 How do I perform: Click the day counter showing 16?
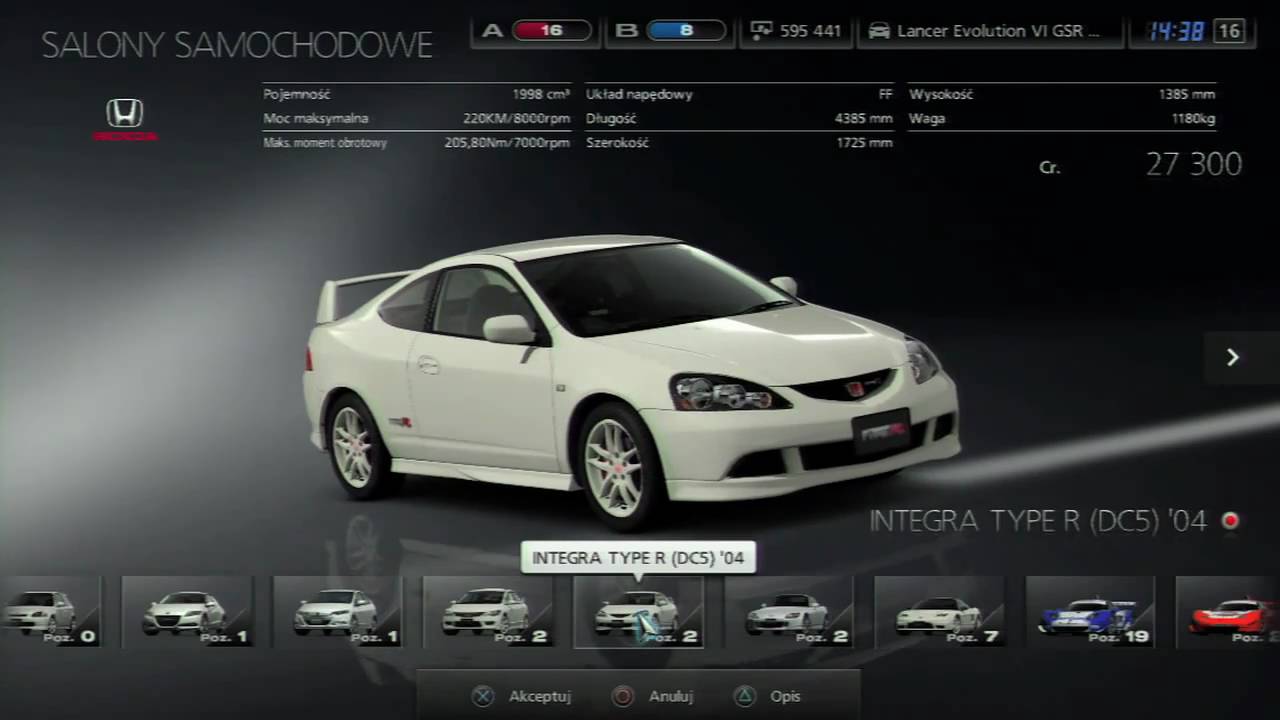pos(1229,31)
